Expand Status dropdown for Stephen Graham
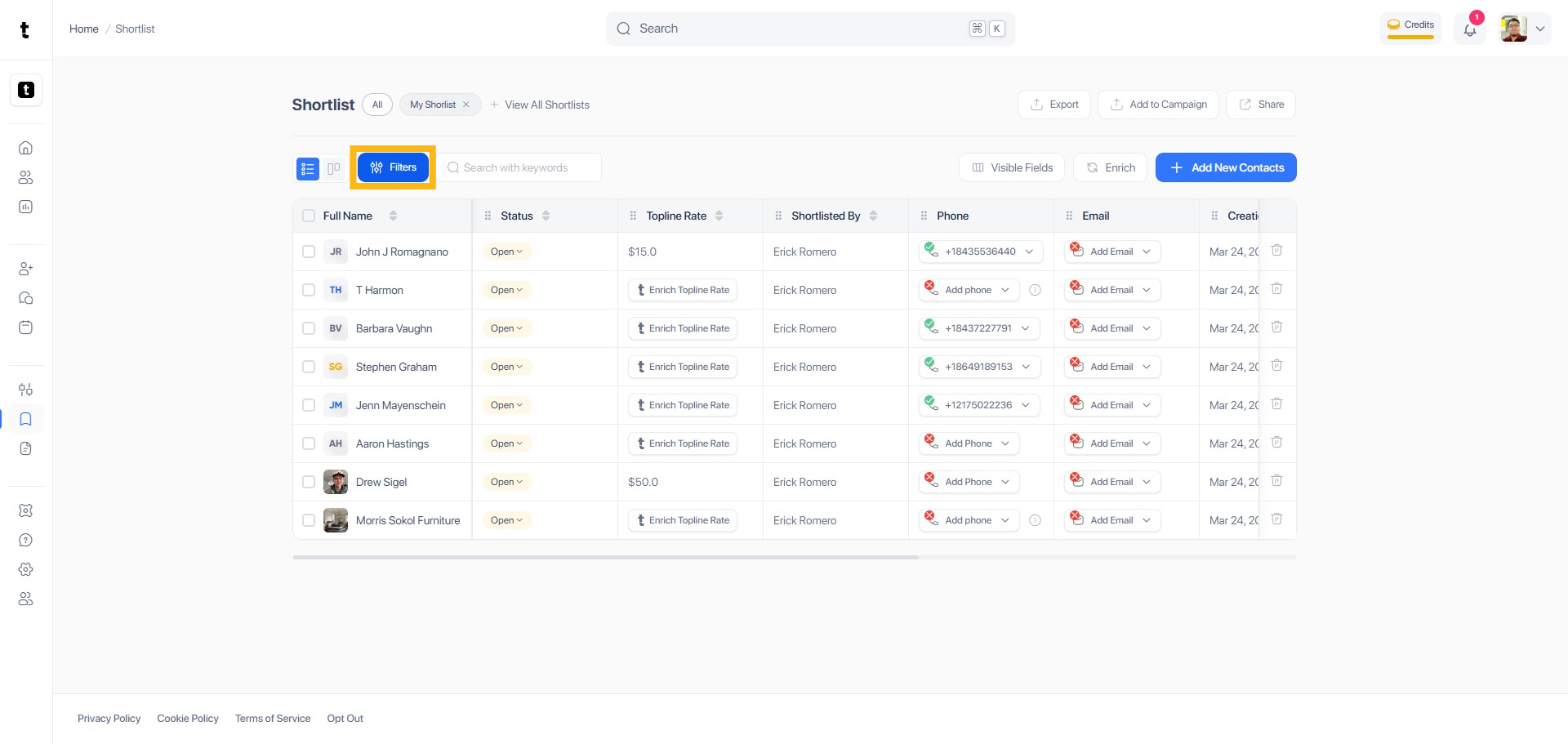Screen dimensions: 1568x744 507,367
